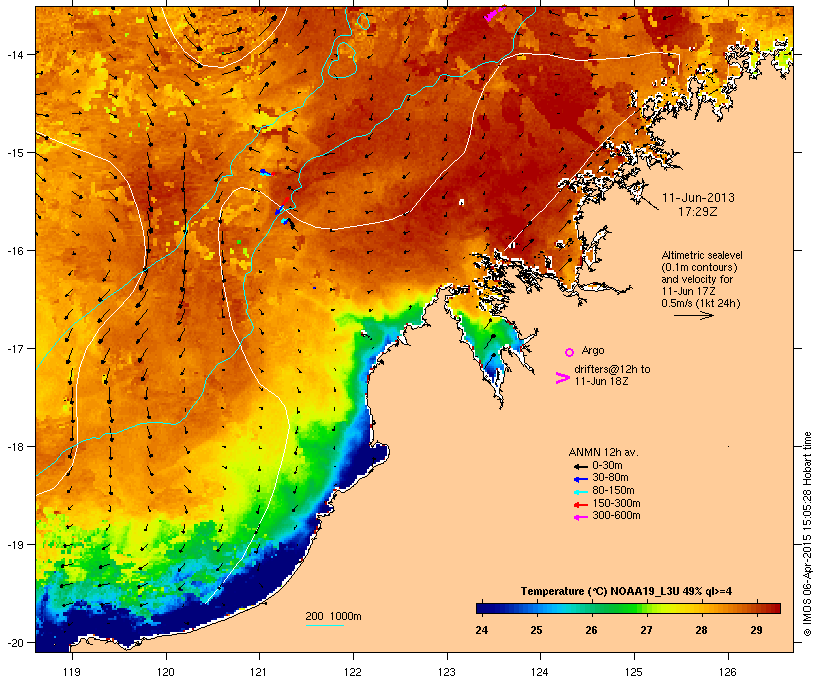
Task: Click the Altimetric sealevel text
Action: click(702, 255)
